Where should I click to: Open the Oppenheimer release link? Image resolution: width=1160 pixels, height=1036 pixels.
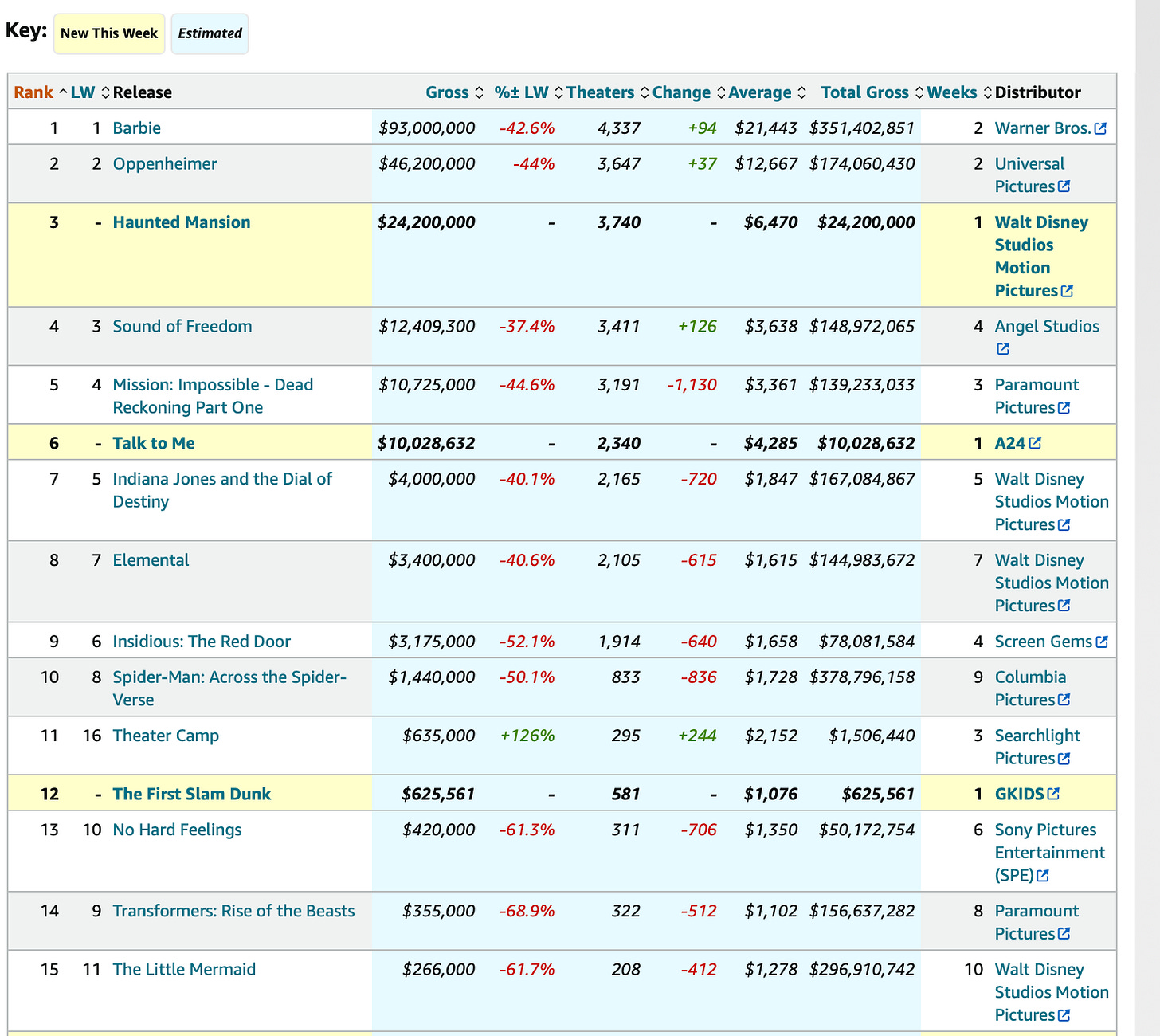click(x=164, y=164)
